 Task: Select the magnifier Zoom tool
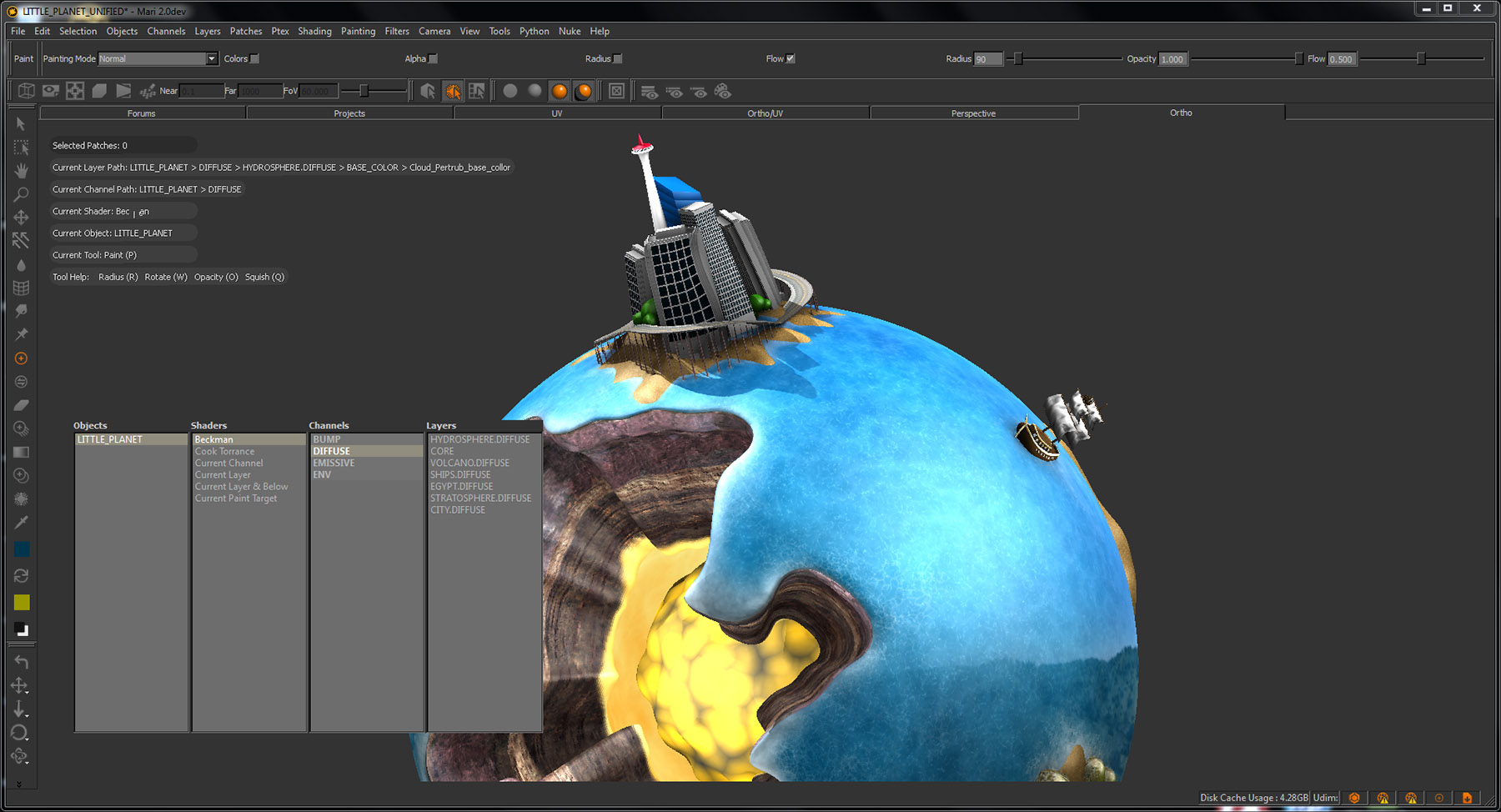(x=21, y=194)
